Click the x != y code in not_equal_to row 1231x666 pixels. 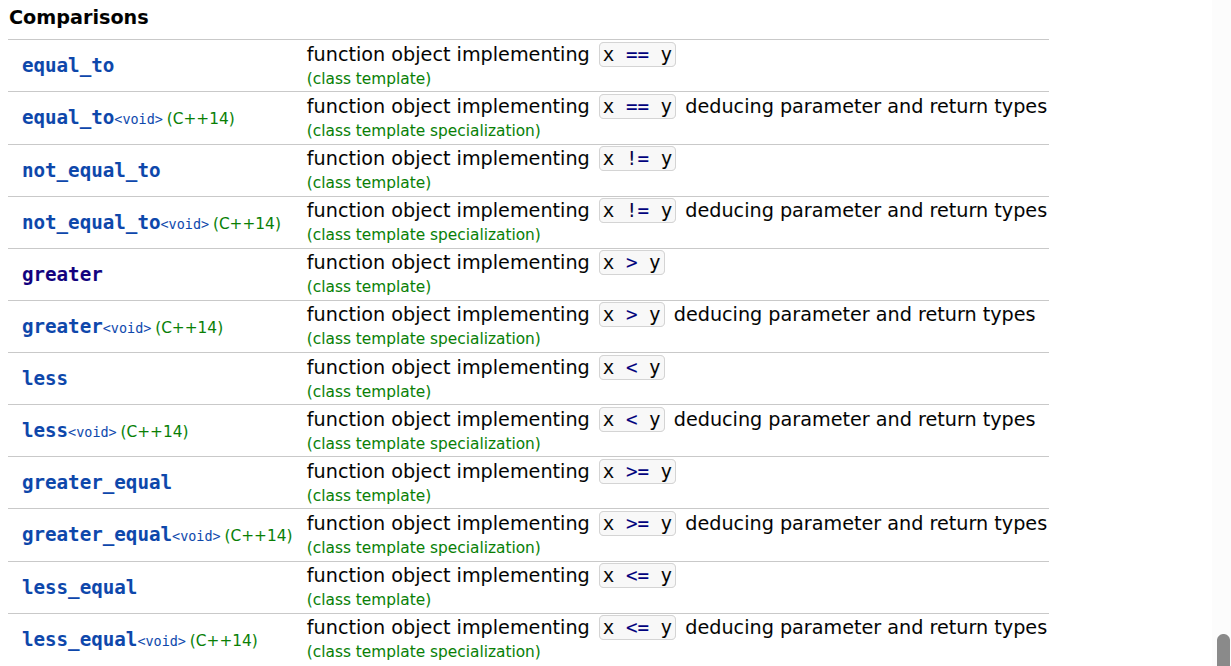(x=637, y=159)
